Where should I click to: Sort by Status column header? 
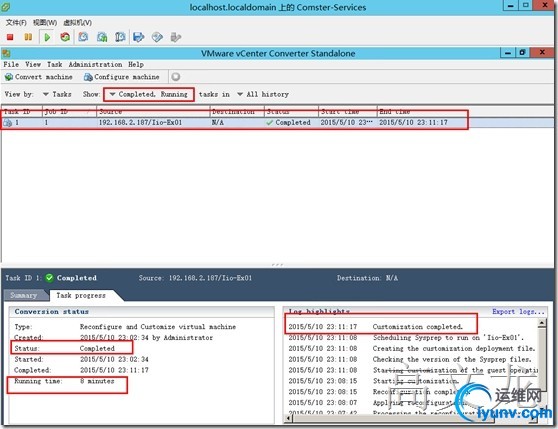(x=291, y=112)
